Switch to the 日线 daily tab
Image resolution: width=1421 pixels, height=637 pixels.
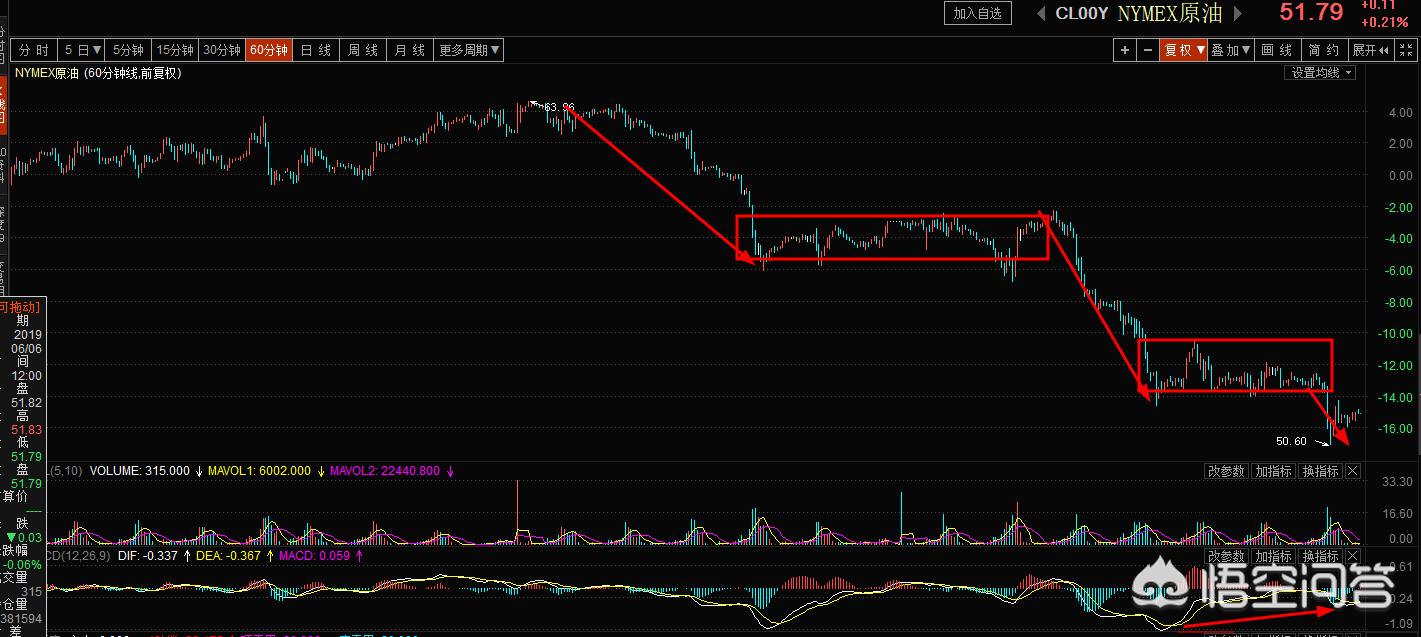pos(316,50)
